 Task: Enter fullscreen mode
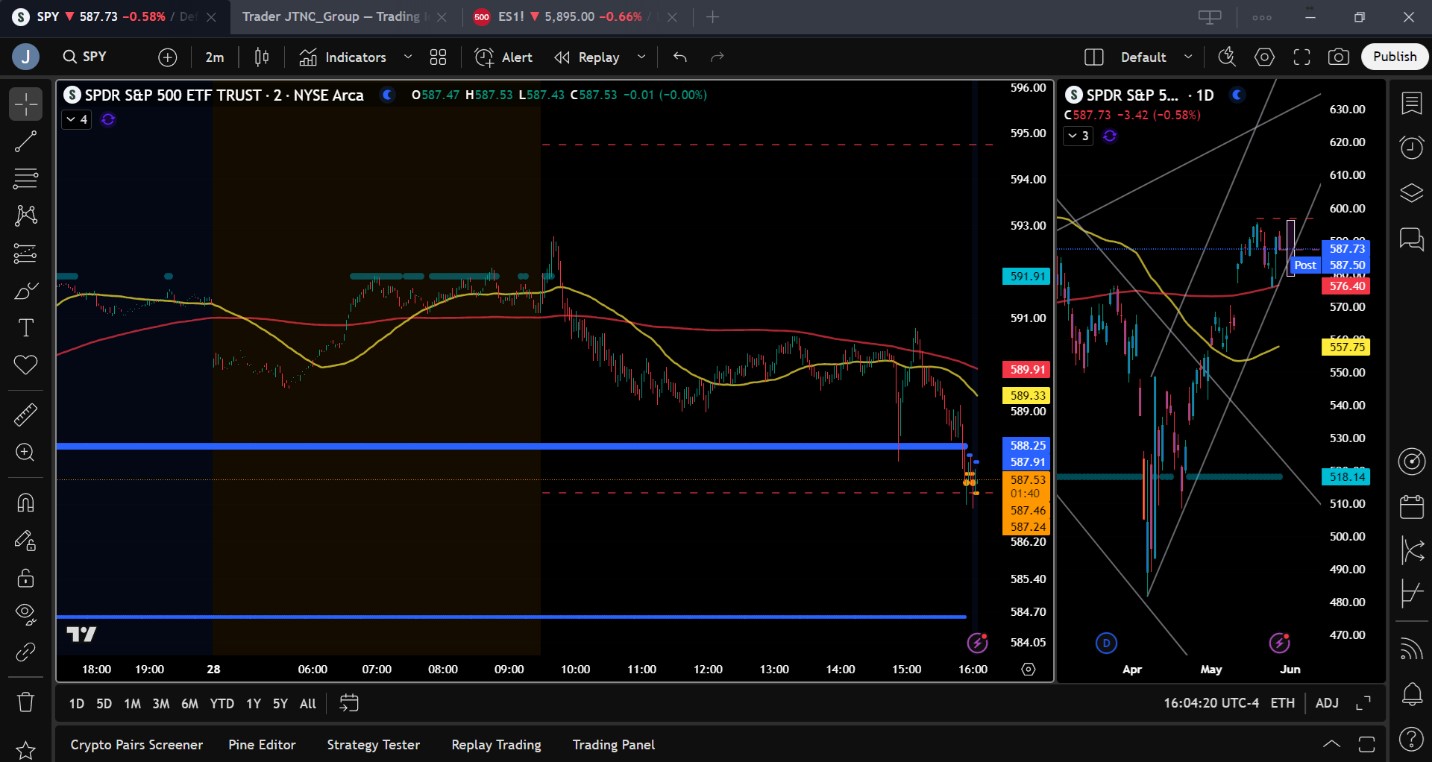(x=1302, y=57)
